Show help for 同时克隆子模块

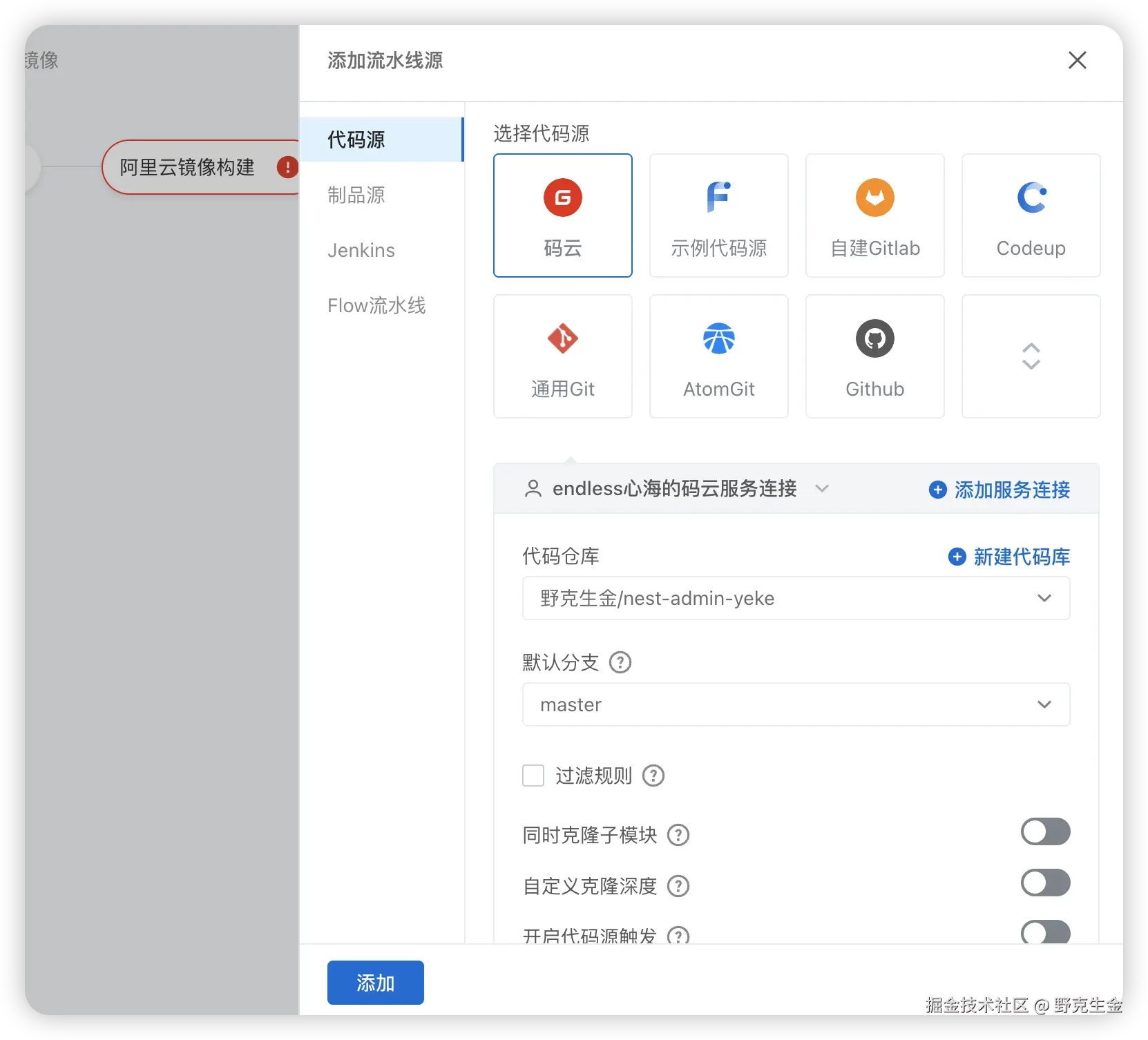(678, 835)
